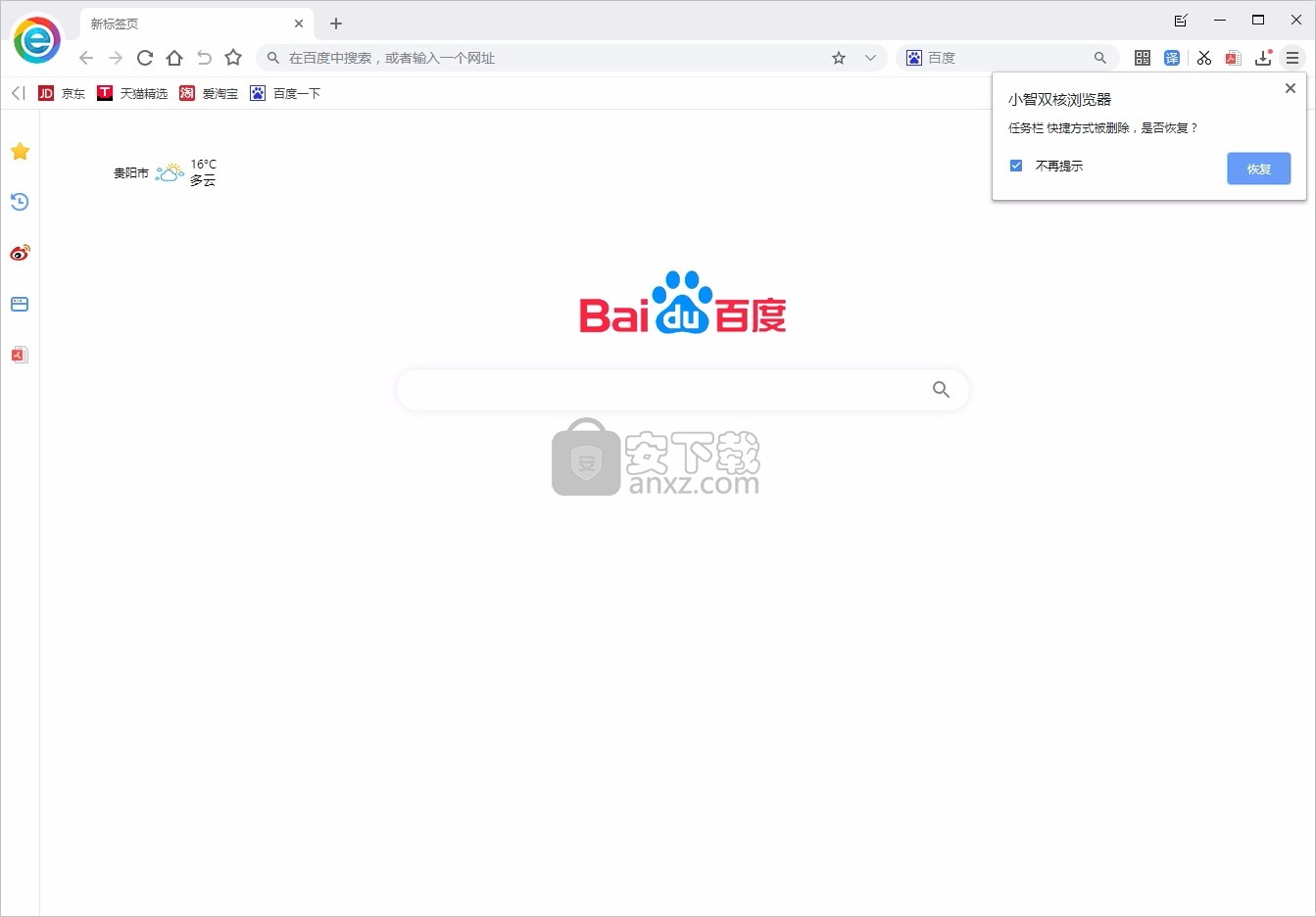This screenshot has height=917, width=1316.
Task: Open the translate (译) tool
Action: 1172,58
